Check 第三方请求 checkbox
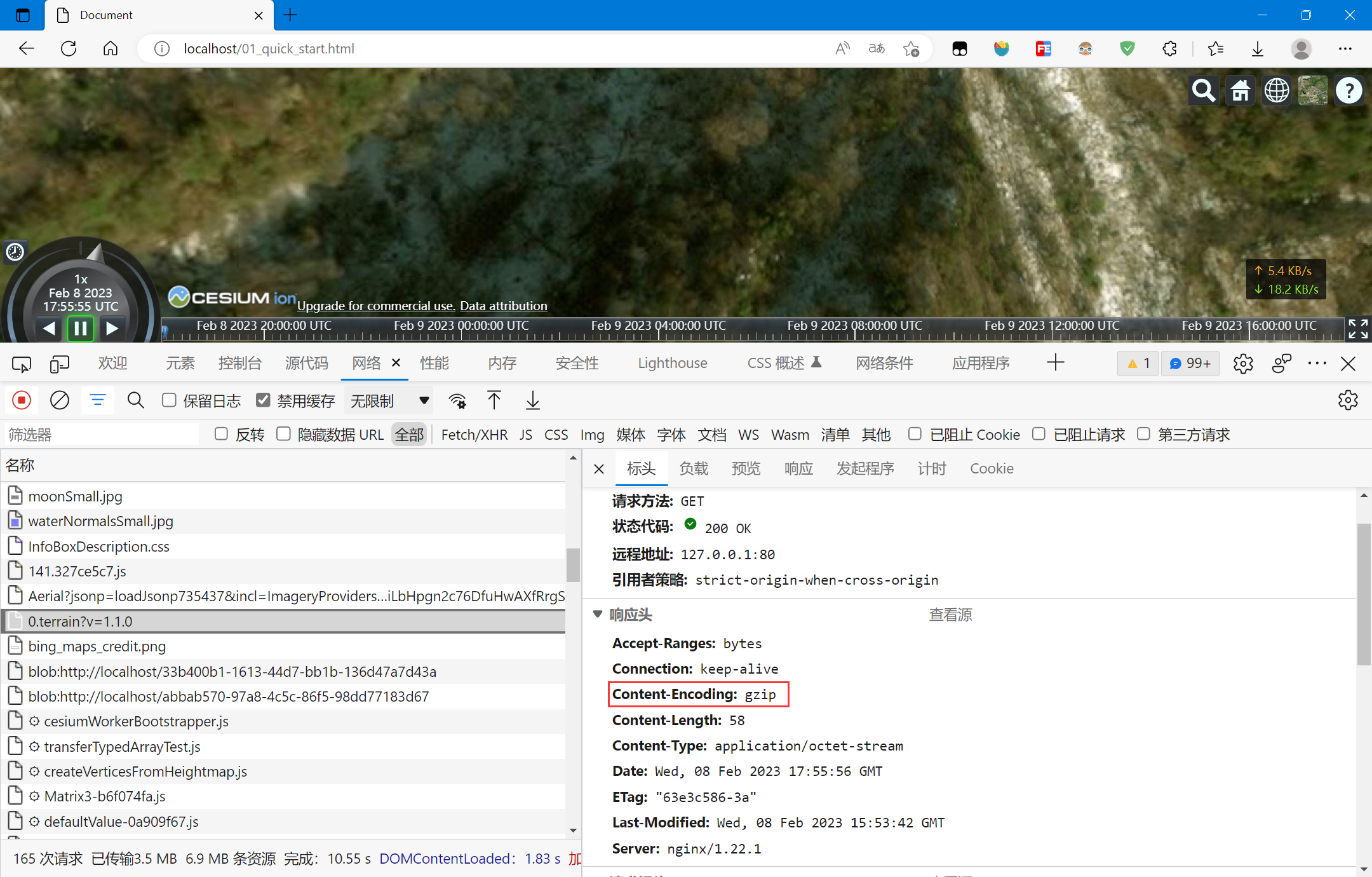This screenshot has width=1372, height=877. pos(1143,434)
